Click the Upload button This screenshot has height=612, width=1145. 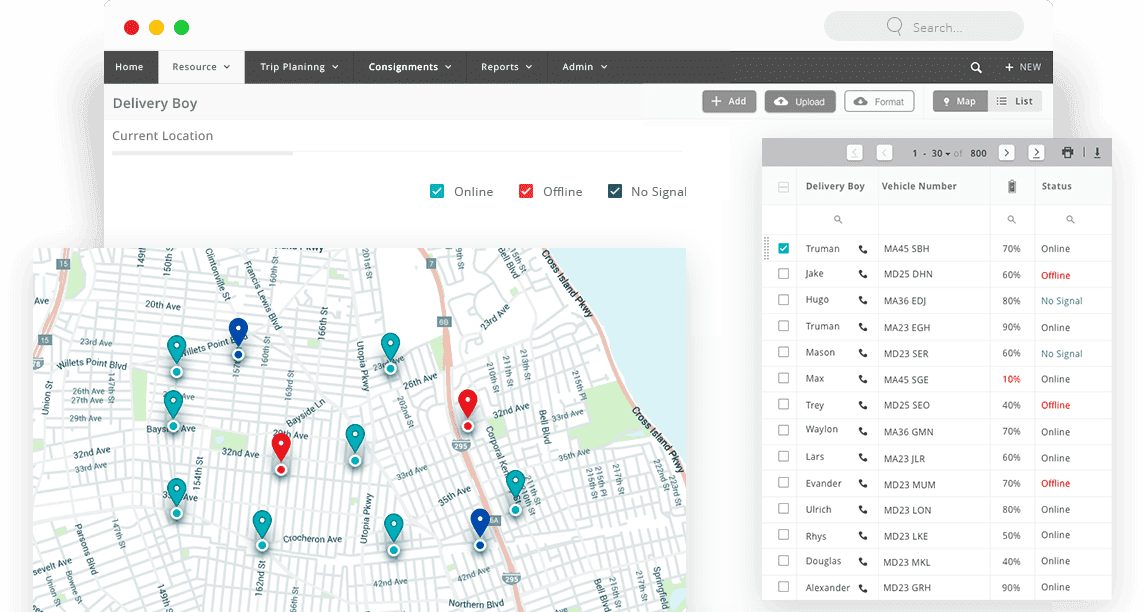(x=800, y=101)
